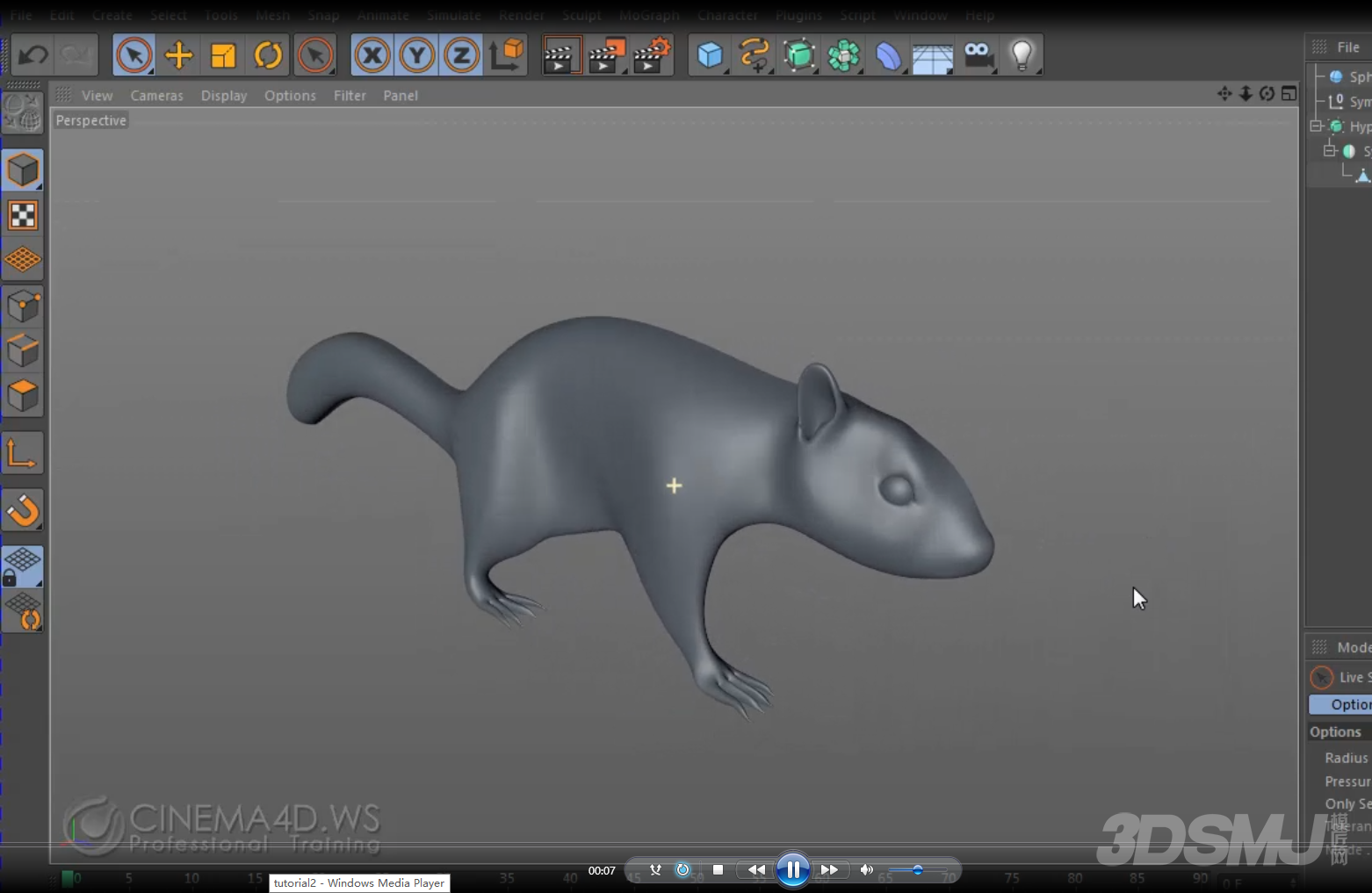1372x893 pixels.
Task: Select the Scale tool
Action: [223, 55]
